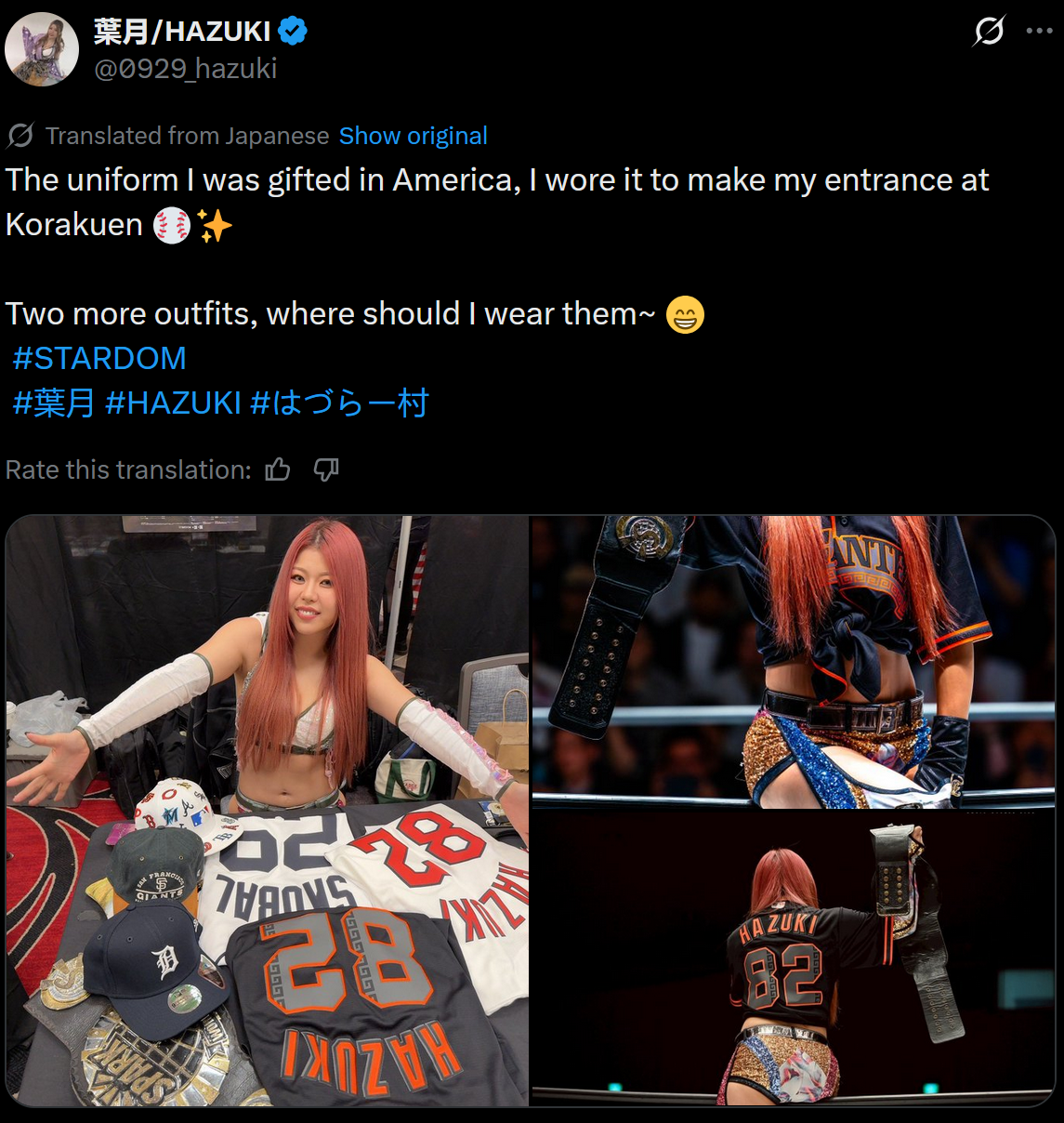Image resolution: width=1064 pixels, height=1123 pixels.
Task: Rate translation with thumbs down
Action: pos(325,469)
